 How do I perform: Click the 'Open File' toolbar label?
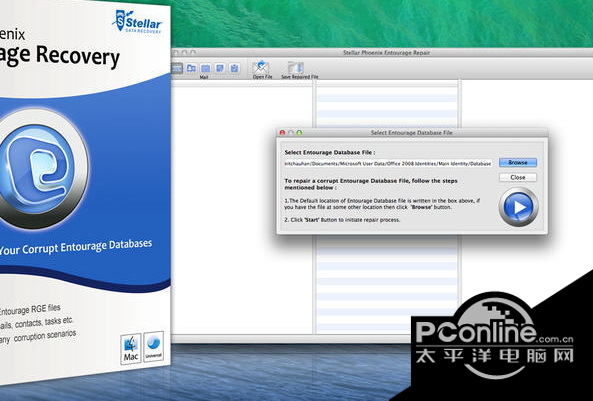[x=262, y=77]
